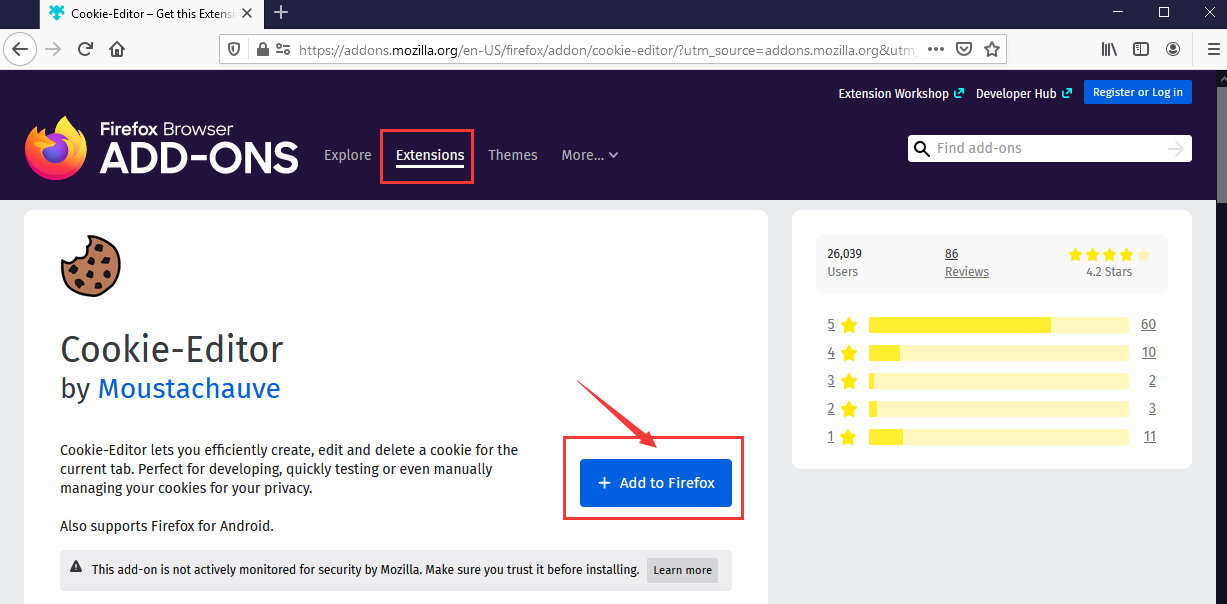Click the 4.2 Stars label
The width and height of the screenshot is (1227, 604).
click(1109, 272)
